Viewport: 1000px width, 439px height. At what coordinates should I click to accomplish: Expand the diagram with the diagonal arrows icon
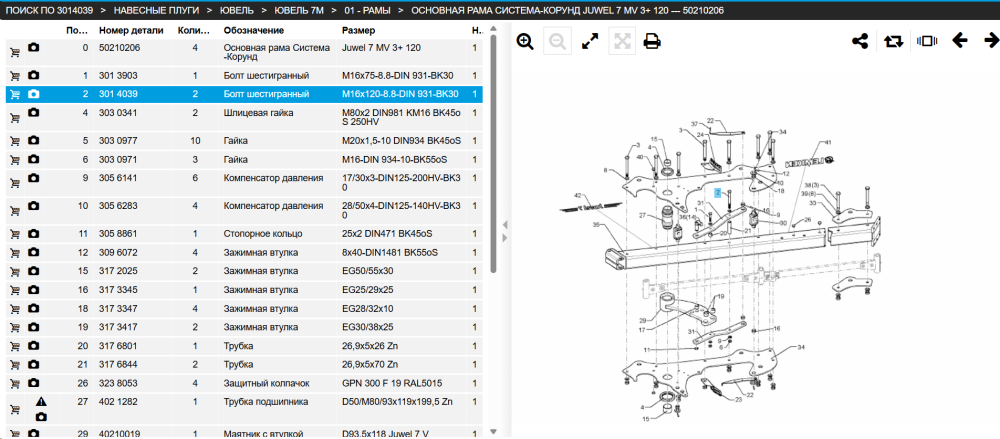pos(591,42)
